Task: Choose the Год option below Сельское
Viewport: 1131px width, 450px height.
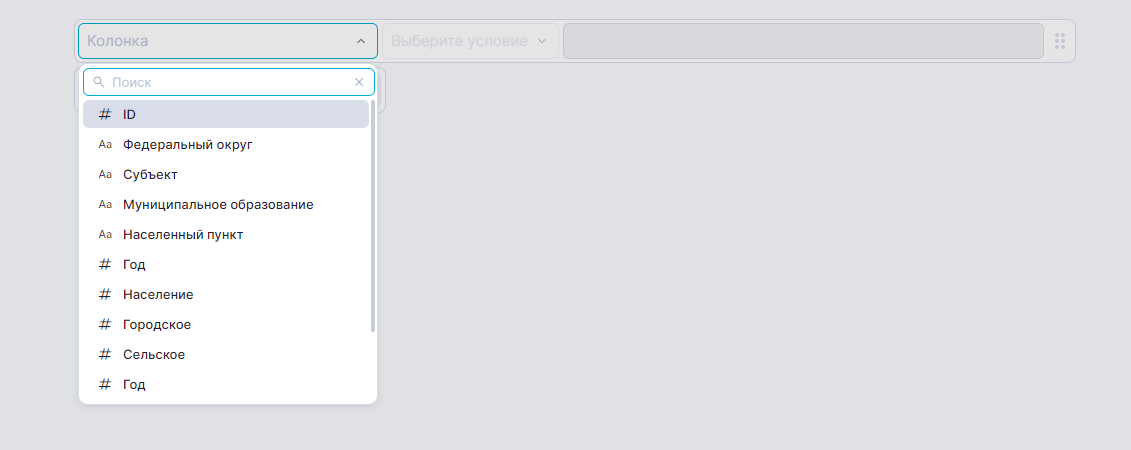Action: point(134,385)
